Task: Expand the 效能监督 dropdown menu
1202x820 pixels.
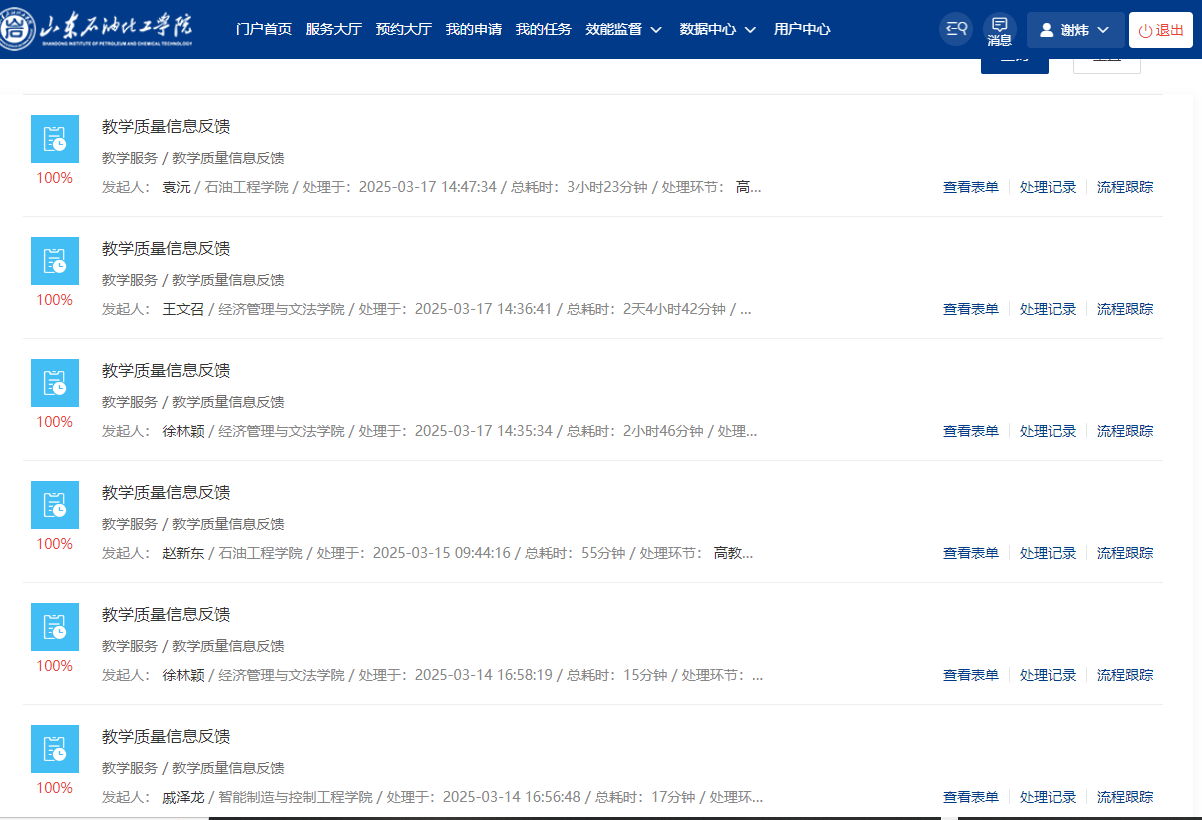Action: 624,29
